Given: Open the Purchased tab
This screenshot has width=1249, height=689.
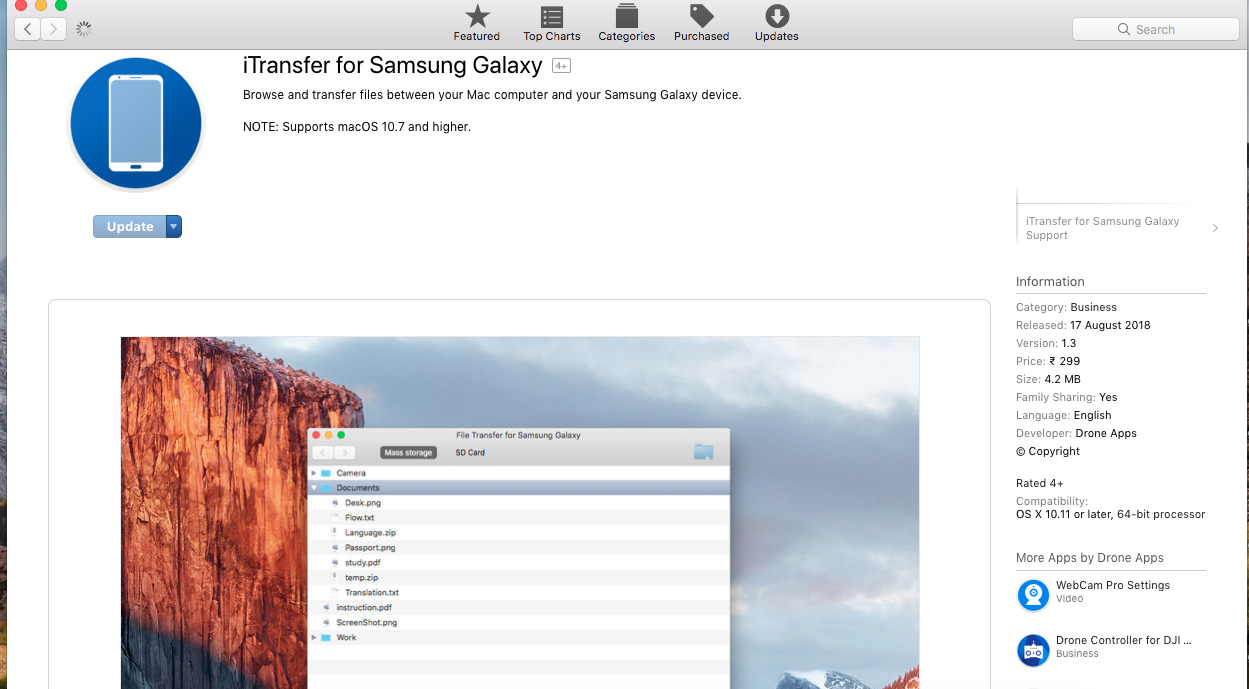Looking at the screenshot, I should pos(702,22).
